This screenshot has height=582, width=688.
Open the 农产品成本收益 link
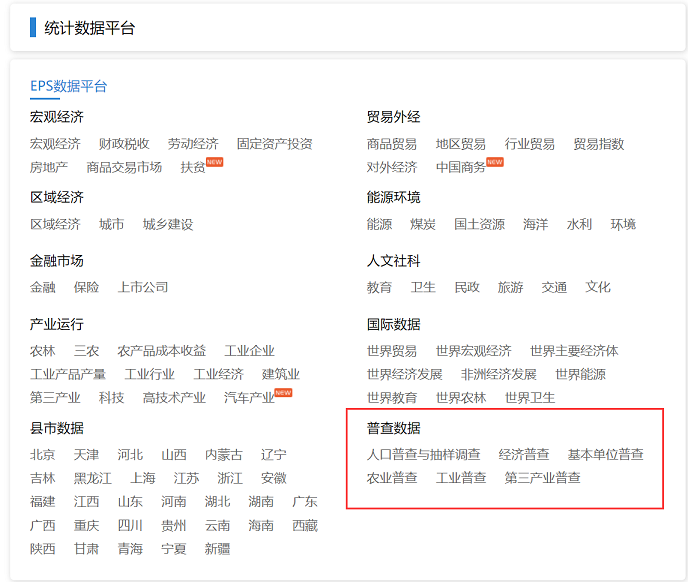tap(162, 351)
